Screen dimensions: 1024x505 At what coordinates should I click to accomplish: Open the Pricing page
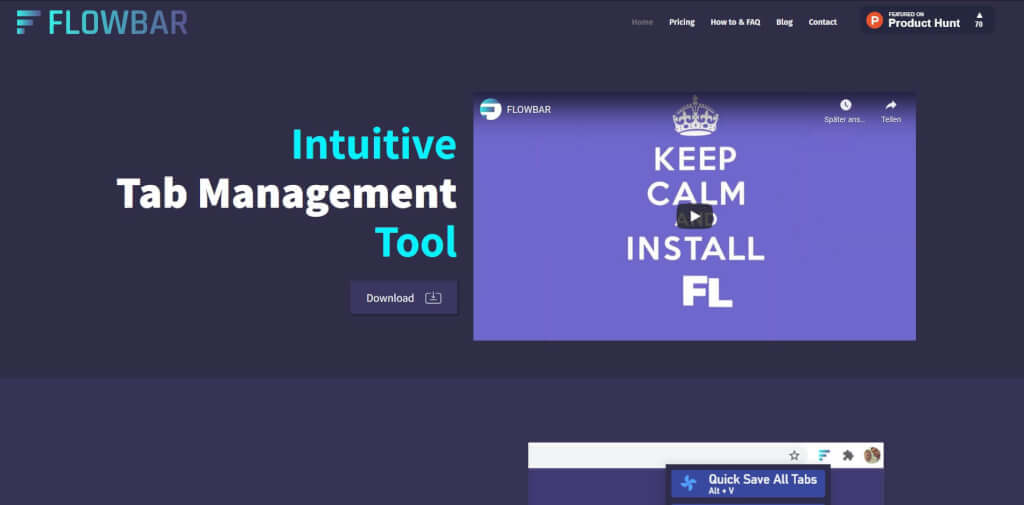pyautogui.click(x=682, y=22)
